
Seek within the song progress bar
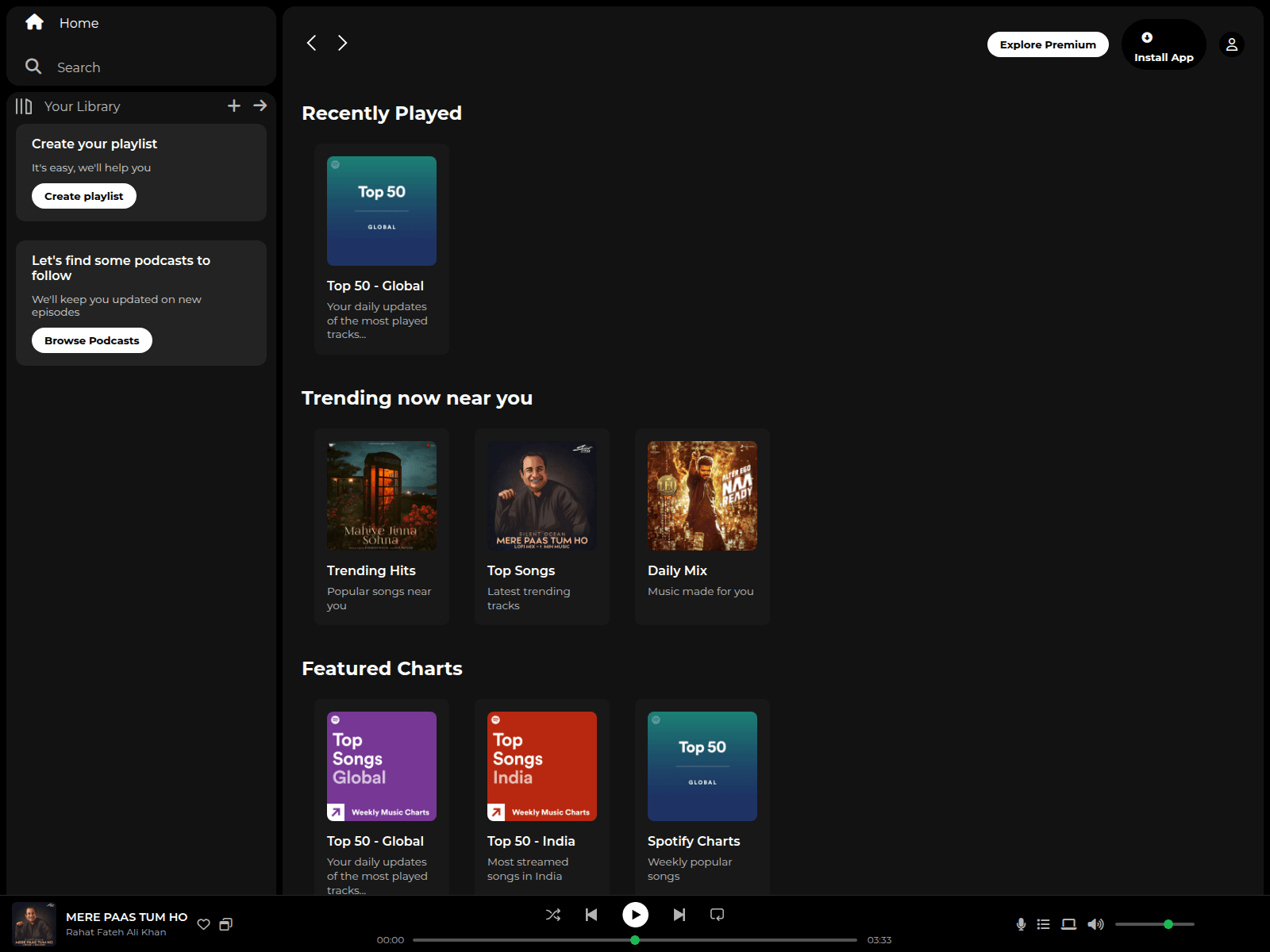(x=635, y=940)
